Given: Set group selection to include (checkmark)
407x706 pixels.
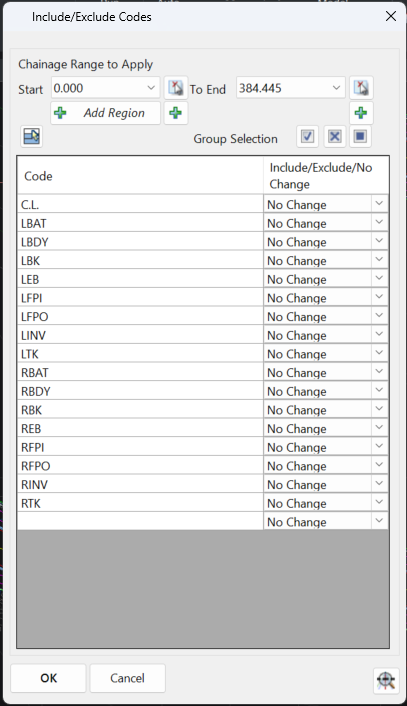Looking at the screenshot, I should [x=308, y=136].
